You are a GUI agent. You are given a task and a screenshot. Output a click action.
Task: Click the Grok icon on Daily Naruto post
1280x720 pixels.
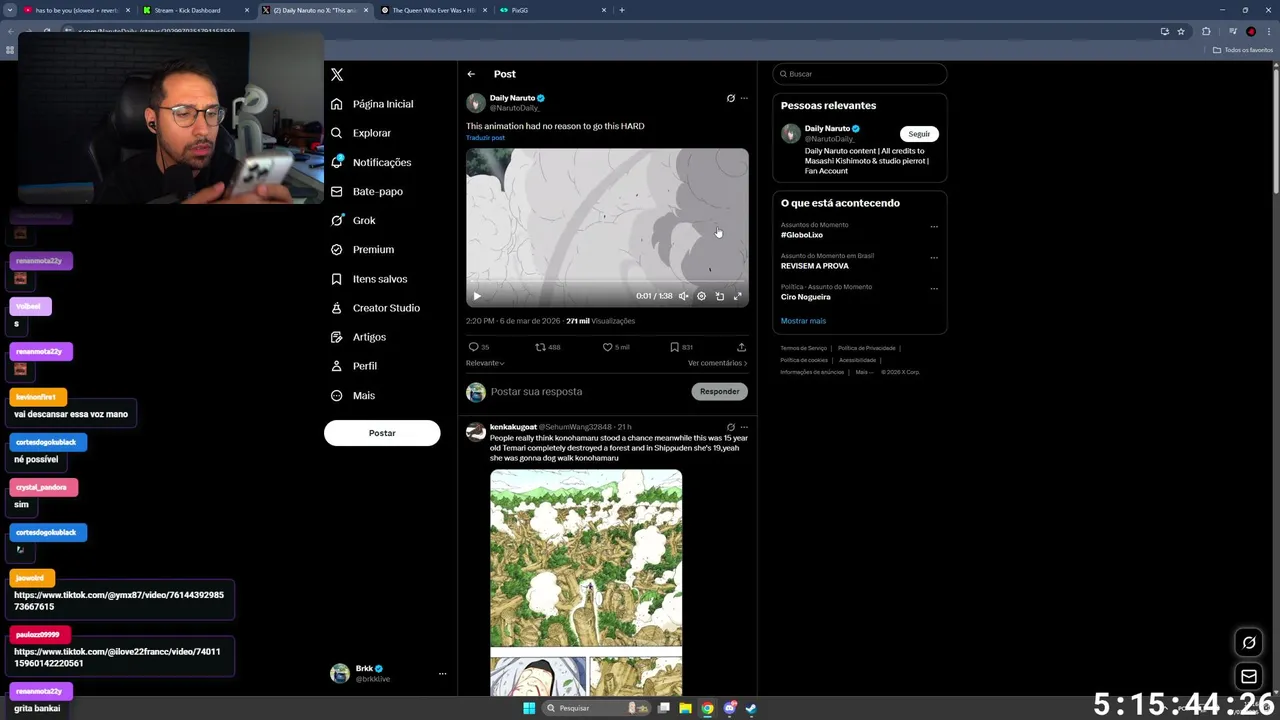point(730,98)
